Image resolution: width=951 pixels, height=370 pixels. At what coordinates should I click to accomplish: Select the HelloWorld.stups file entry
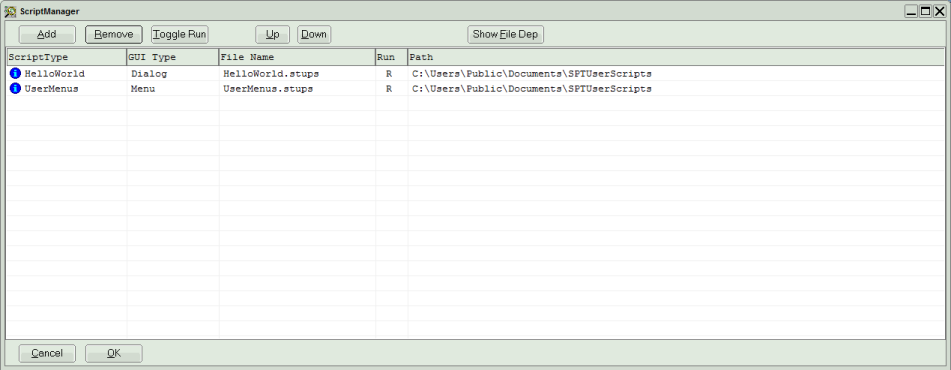(x=271, y=74)
